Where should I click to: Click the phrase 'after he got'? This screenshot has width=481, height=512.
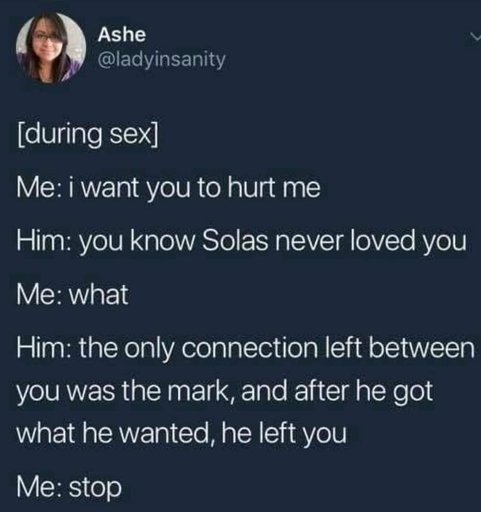[364, 391]
